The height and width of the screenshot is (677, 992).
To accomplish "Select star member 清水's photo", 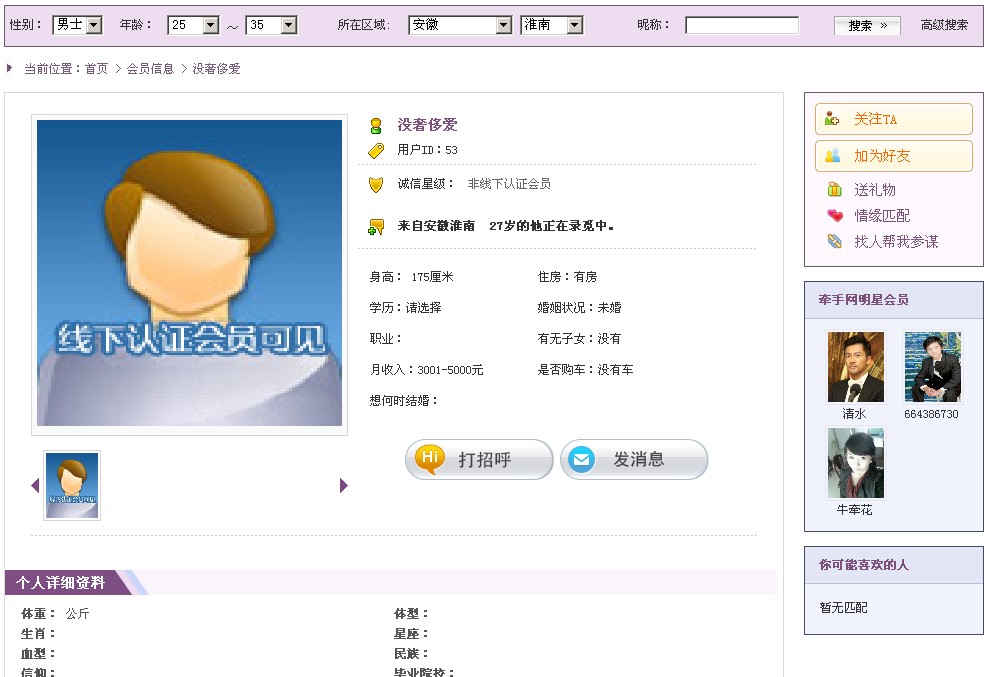I will (x=855, y=367).
